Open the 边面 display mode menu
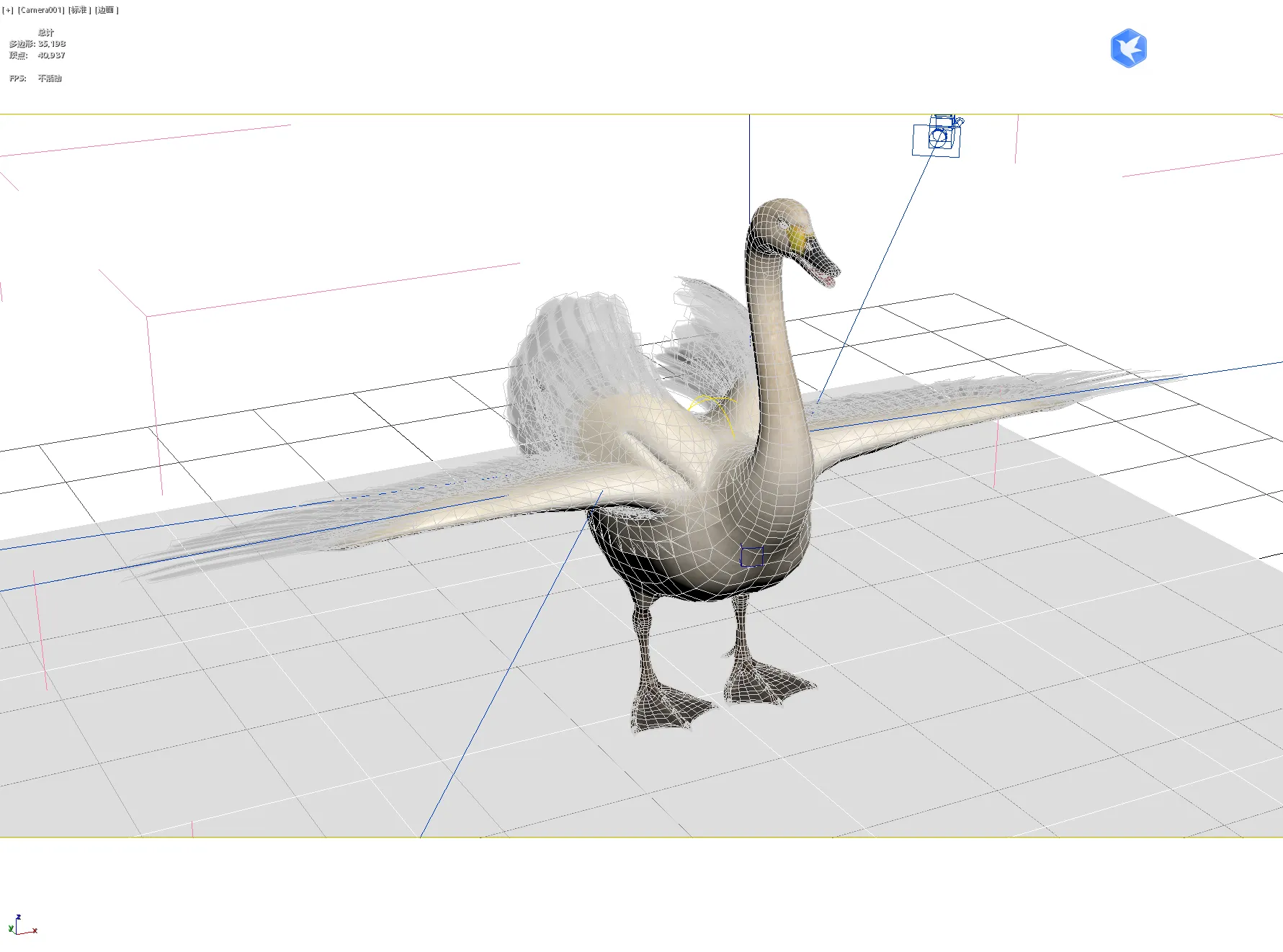Viewport: 1283px width, 952px height. coord(106,10)
